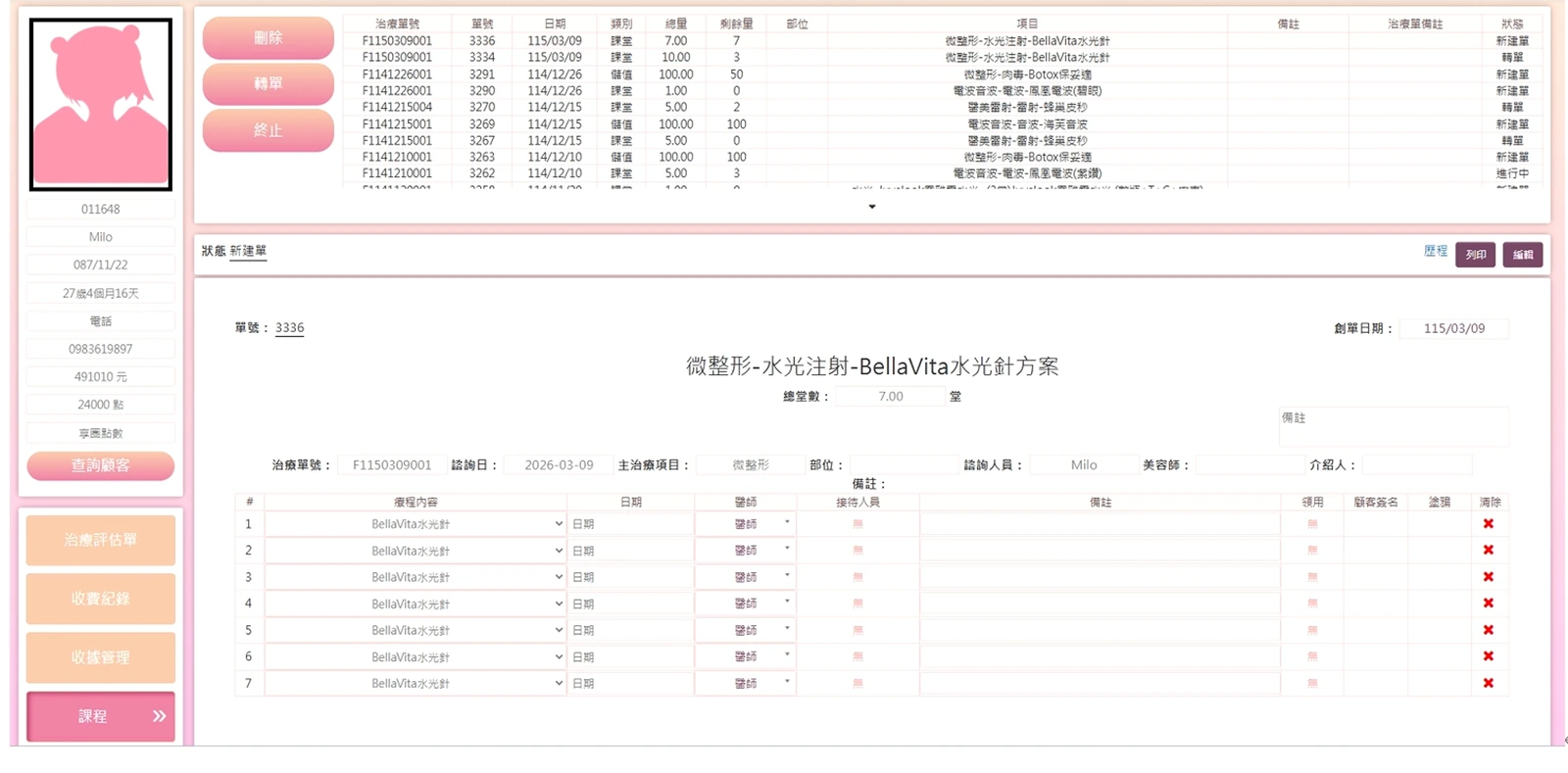Click the 備註 text box under the title
Screen dimensions: 1568x773
1394,427
